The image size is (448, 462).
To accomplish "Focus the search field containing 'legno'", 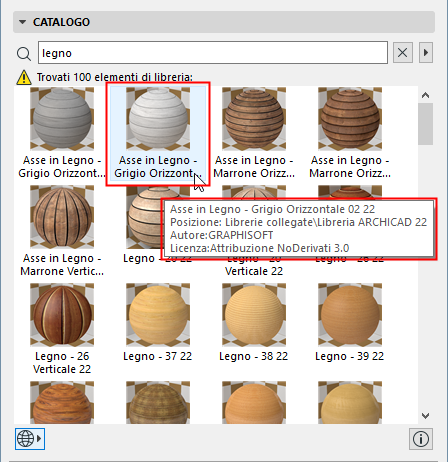I will tap(213, 53).
